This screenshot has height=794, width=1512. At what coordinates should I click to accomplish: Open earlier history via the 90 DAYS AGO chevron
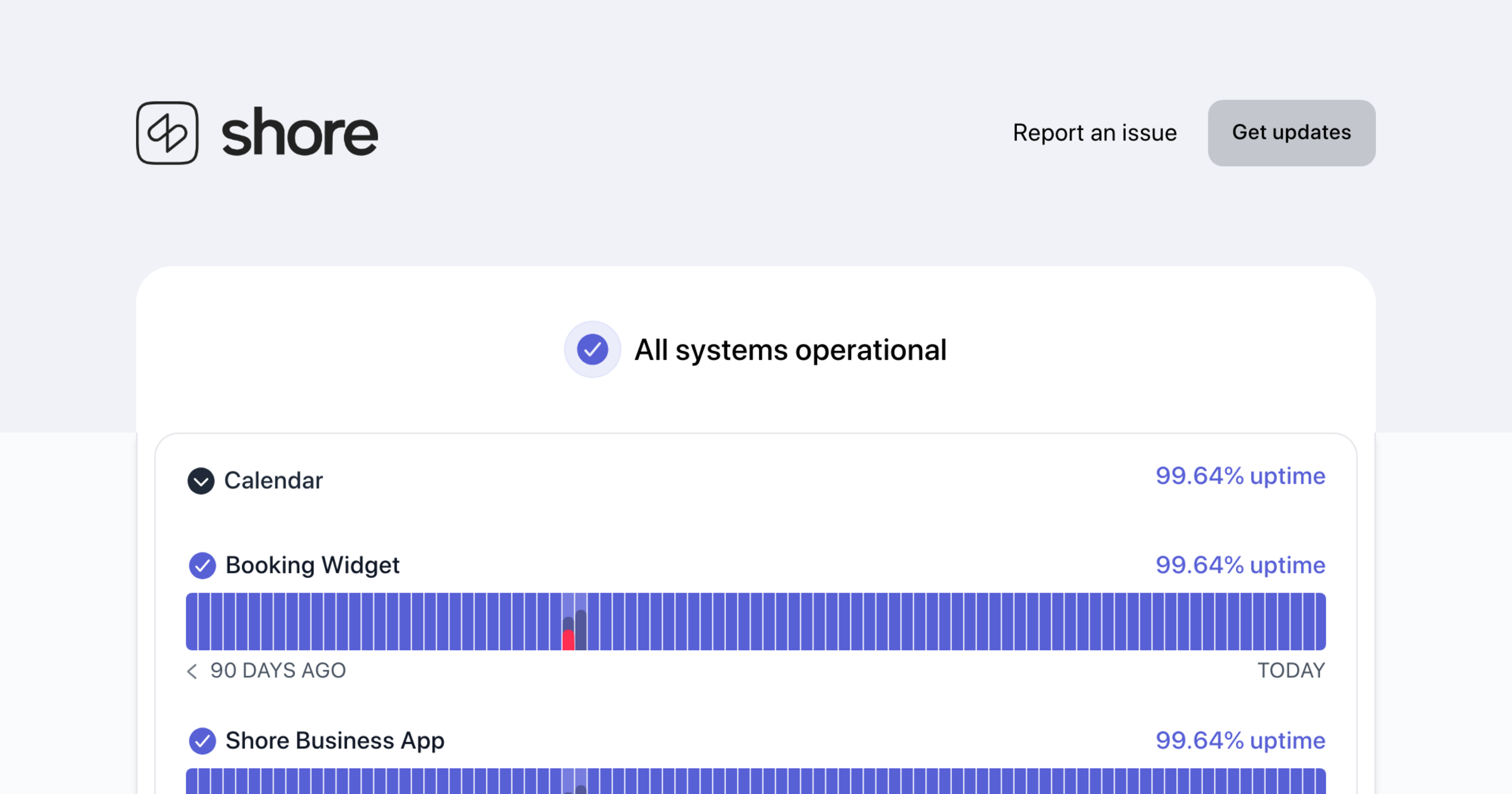(192, 671)
